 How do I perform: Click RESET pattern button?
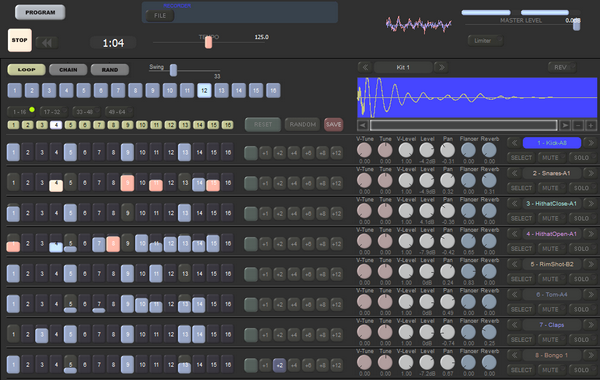point(263,124)
